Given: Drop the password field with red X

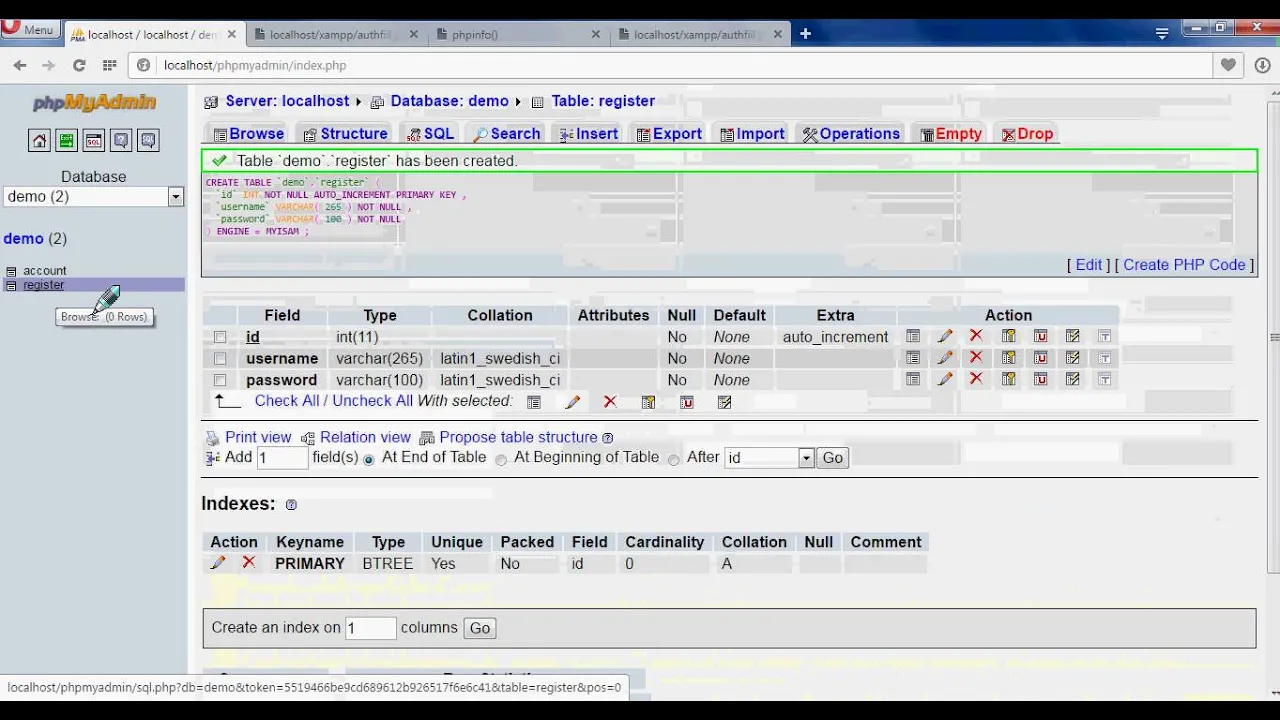Looking at the screenshot, I should pos(976,379).
